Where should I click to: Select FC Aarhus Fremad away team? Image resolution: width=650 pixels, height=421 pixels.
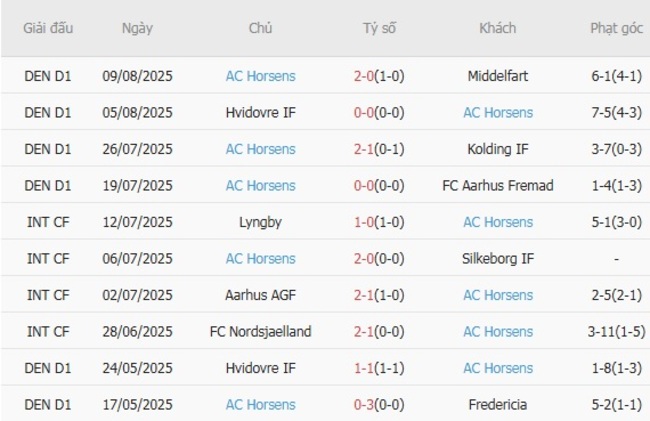tap(498, 185)
